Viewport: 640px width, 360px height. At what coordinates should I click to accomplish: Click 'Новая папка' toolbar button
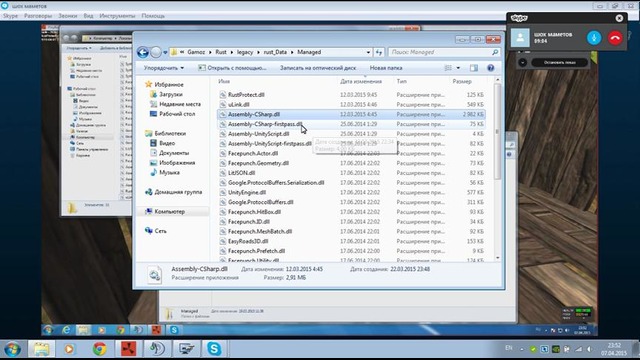coord(386,68)
